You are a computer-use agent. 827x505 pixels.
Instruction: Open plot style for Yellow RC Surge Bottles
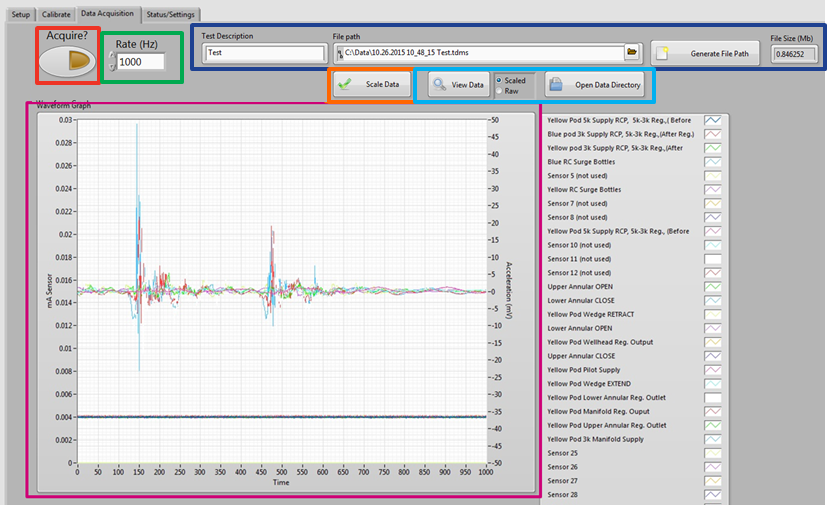pyautogui.click(x=714, y=190)
